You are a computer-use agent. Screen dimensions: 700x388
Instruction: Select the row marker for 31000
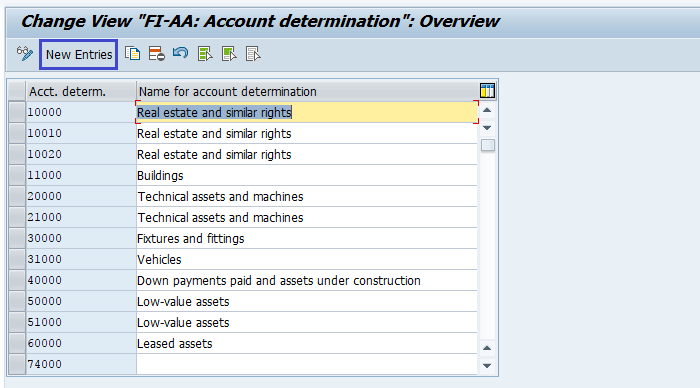tap(17, 259)
